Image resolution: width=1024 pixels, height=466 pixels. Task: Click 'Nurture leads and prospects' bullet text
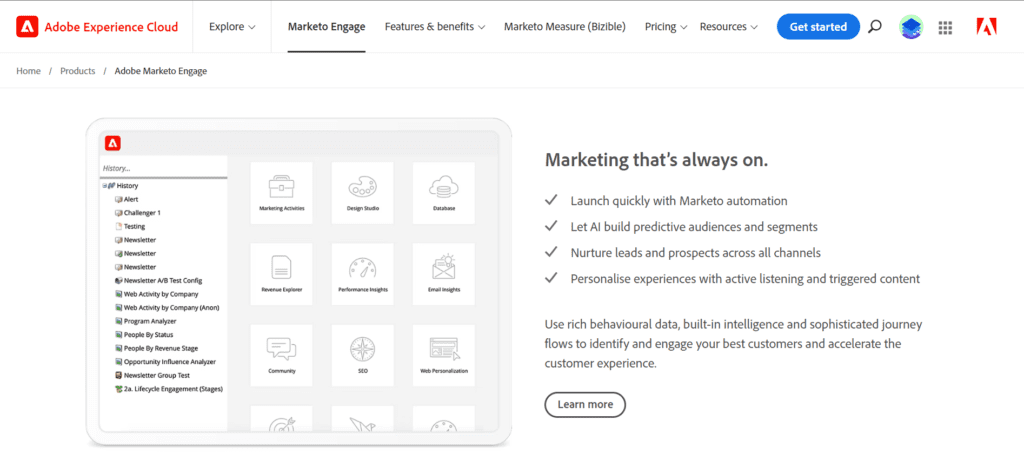(x=696, y=253)
